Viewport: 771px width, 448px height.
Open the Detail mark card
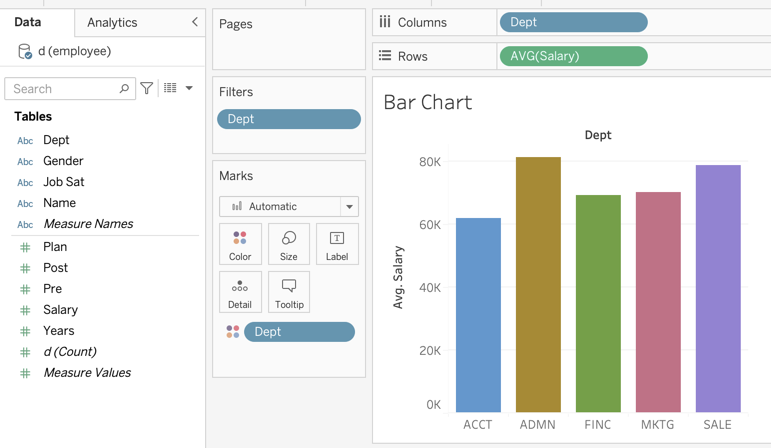(240, 292)
